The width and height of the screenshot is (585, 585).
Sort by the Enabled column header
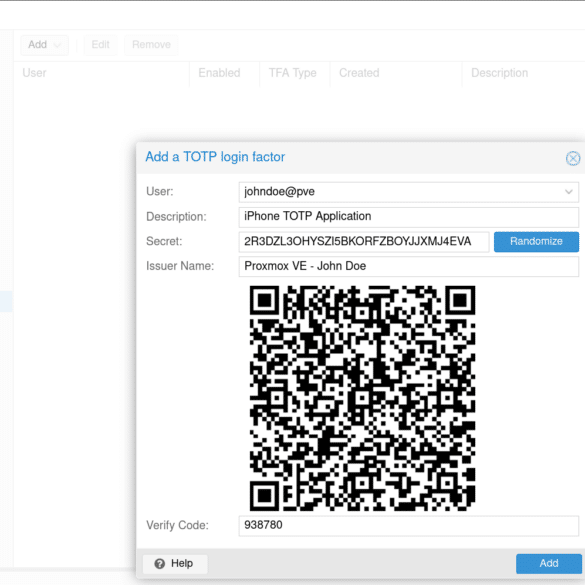(x=225, y=73)
